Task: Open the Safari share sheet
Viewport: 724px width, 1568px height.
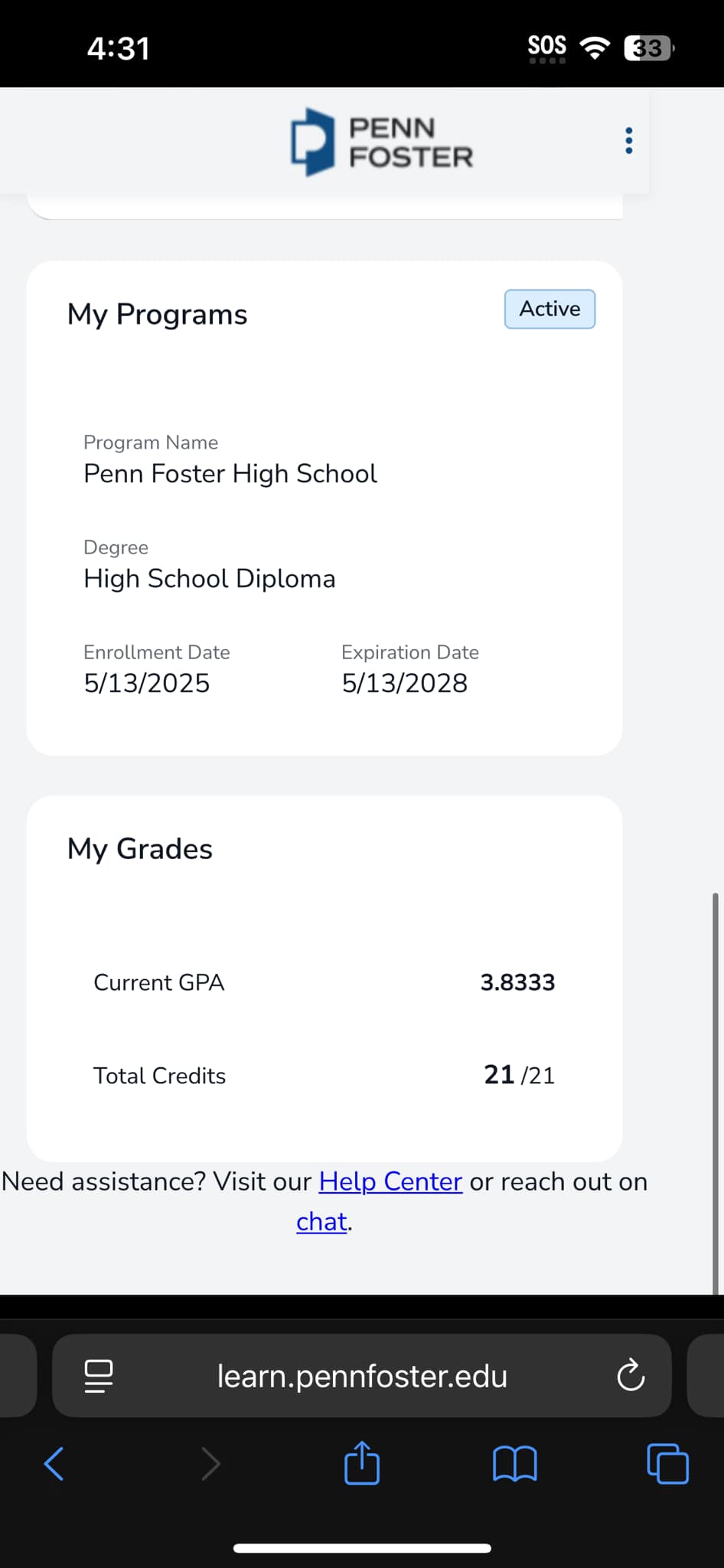Action: coord(362,1462)
